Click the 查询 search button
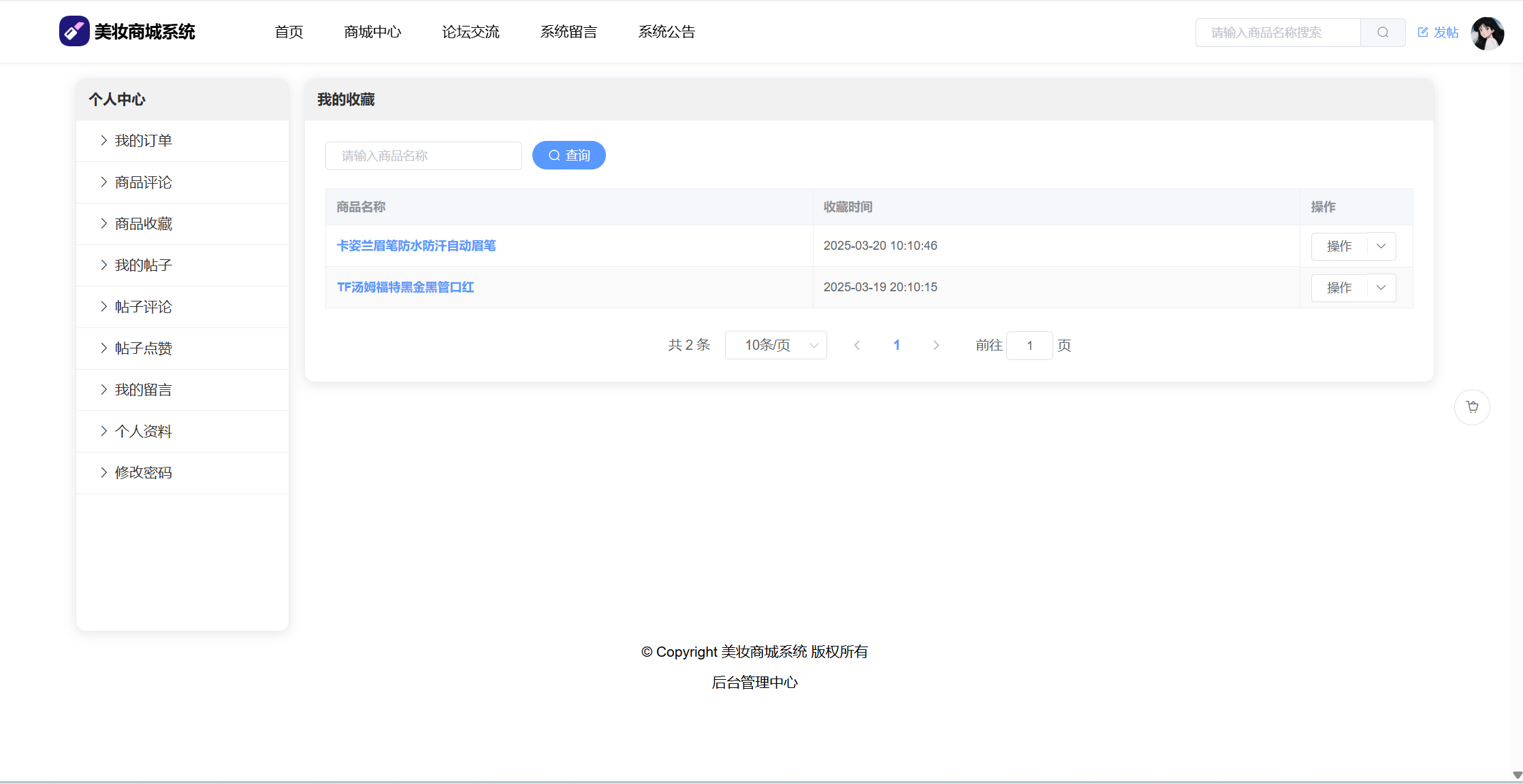Viewport: 1523px width, 784px height. pos(568,156)
